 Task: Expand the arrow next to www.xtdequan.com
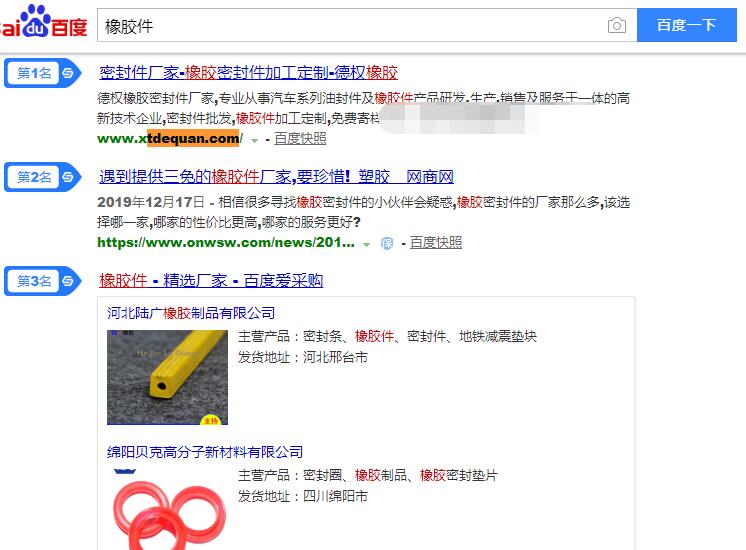(255, 140)
